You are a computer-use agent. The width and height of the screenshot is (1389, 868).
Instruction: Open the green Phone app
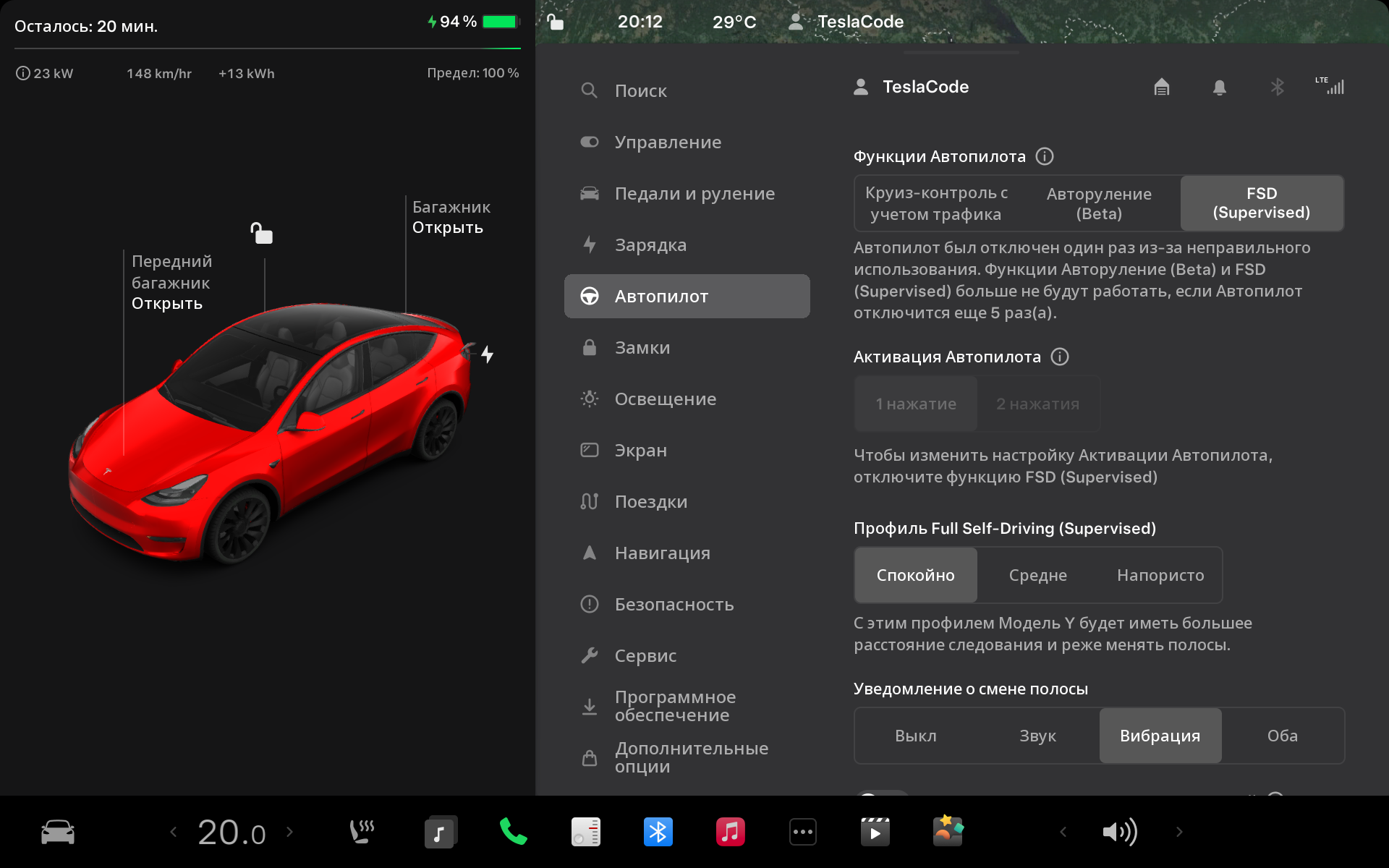tap(514, 832)
